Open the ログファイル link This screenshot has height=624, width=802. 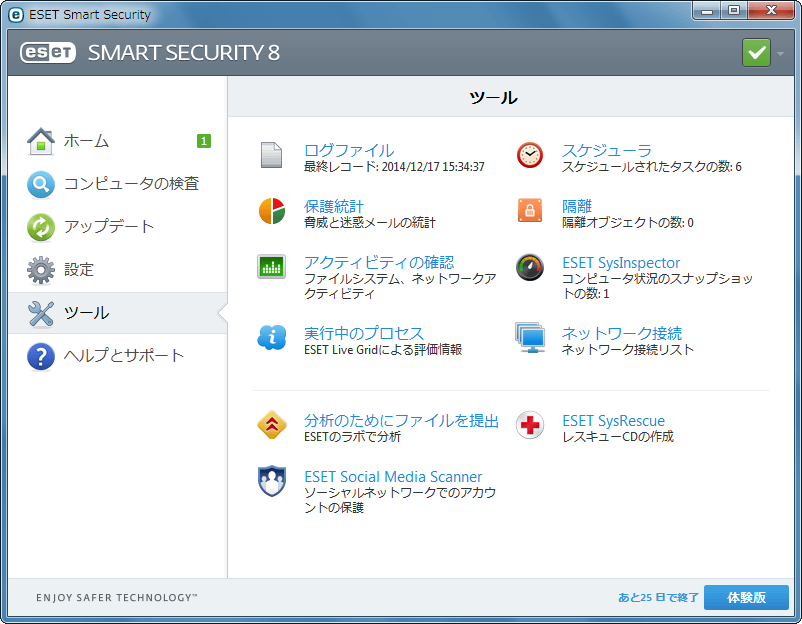(x=349, y=150)
